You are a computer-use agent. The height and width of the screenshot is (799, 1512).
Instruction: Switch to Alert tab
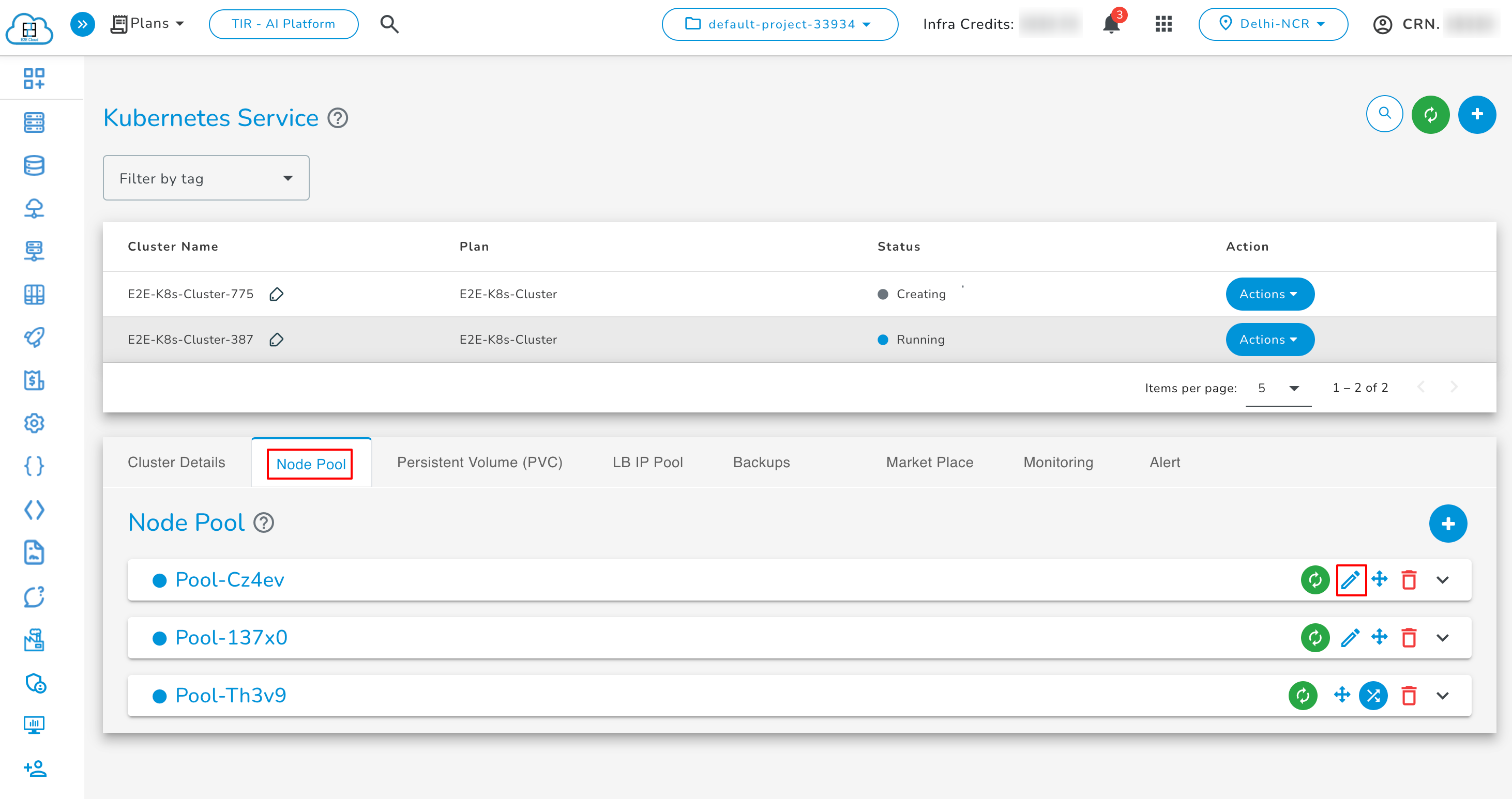(1165, 462)
